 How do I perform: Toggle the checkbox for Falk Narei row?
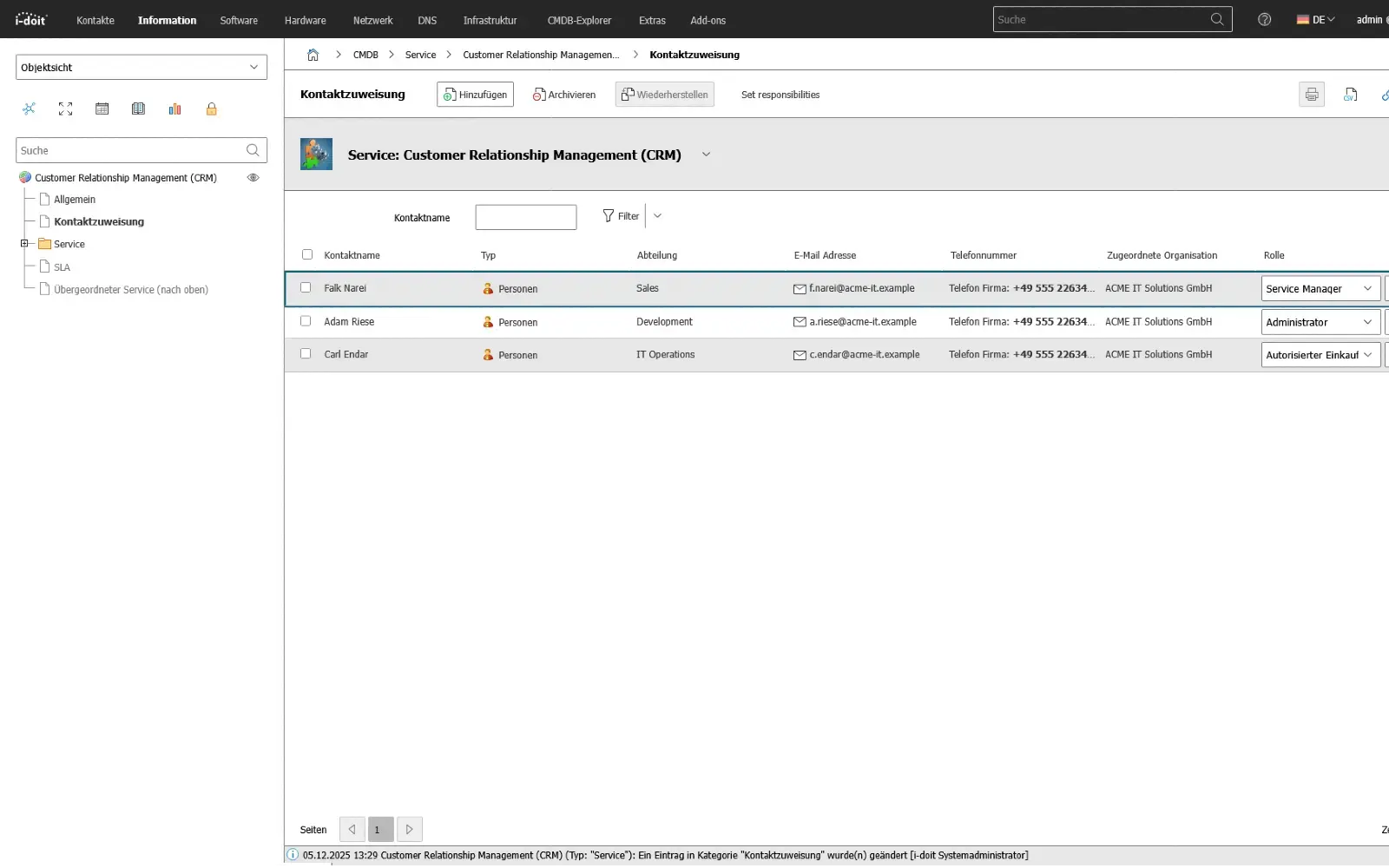click(306, 287)
